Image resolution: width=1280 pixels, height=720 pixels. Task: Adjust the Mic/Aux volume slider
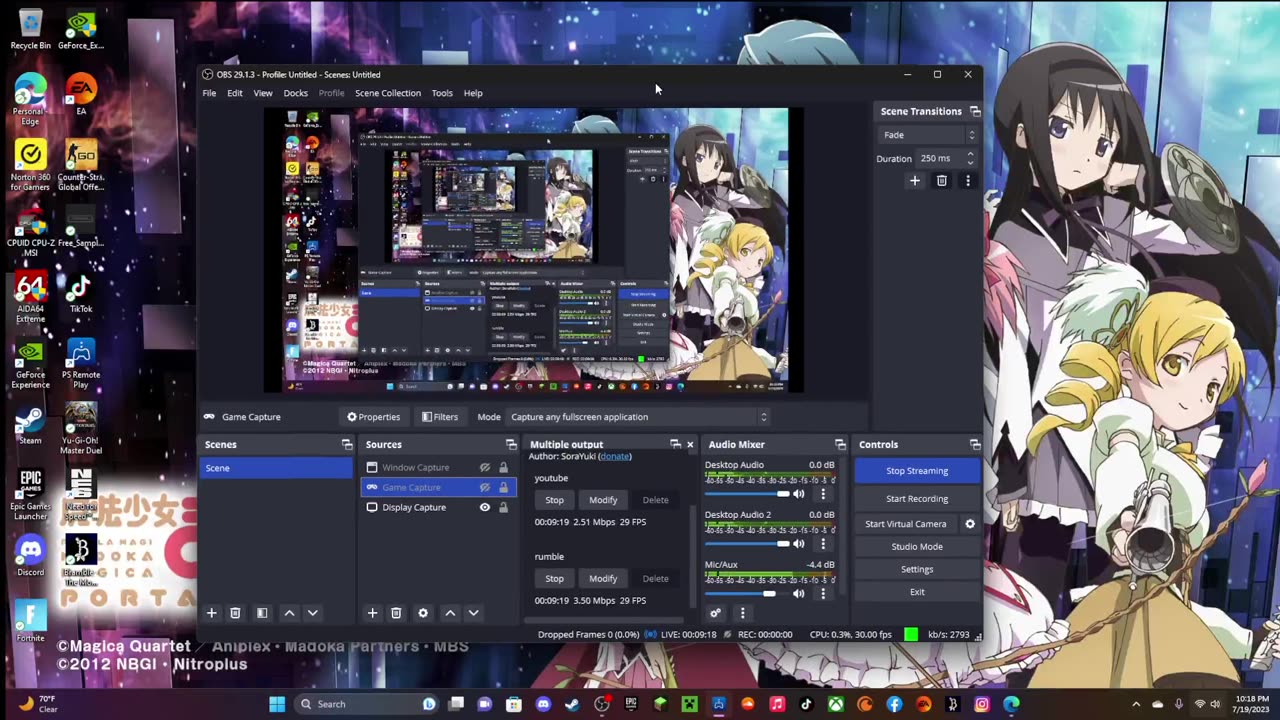(x=747, y=594)
